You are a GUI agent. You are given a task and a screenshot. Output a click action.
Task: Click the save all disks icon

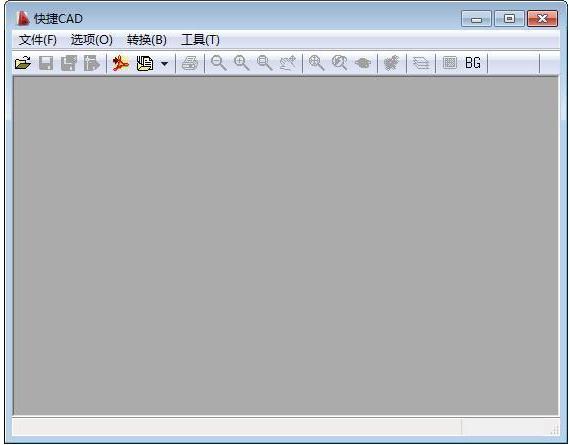pos(69,63)
